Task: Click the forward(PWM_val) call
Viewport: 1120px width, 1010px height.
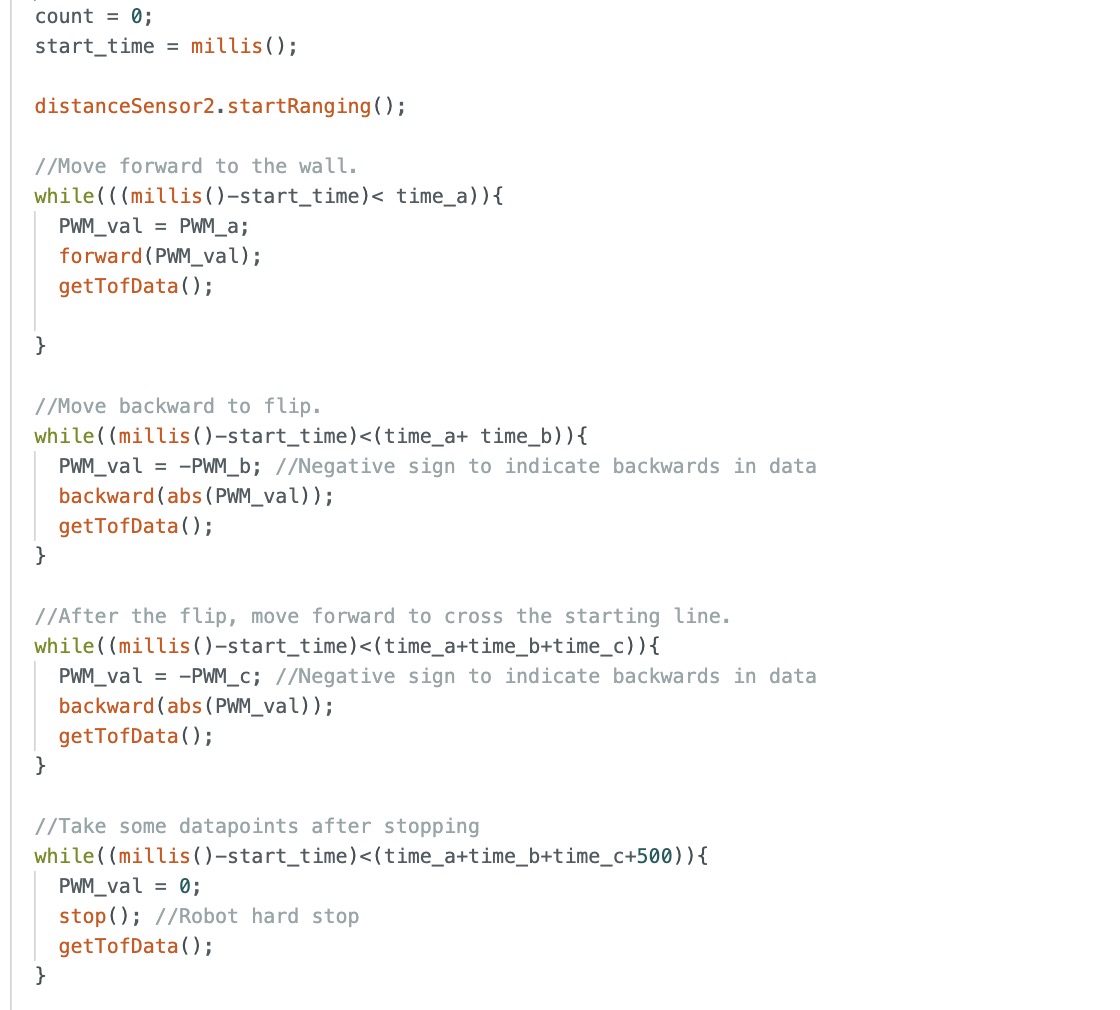Action: [x=160, y=256]
